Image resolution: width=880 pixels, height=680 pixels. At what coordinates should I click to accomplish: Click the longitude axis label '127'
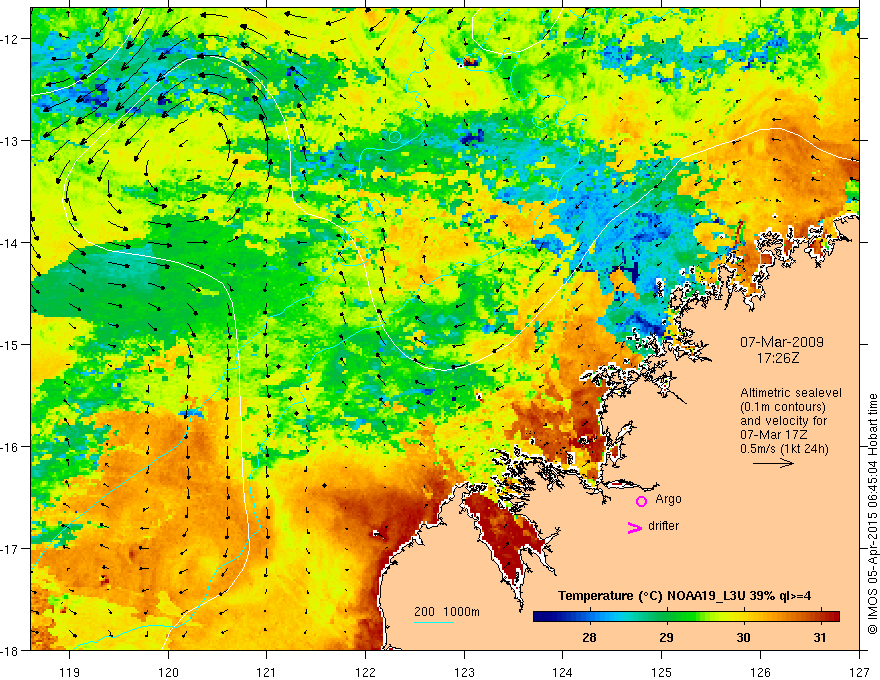(x=859, y=672)
